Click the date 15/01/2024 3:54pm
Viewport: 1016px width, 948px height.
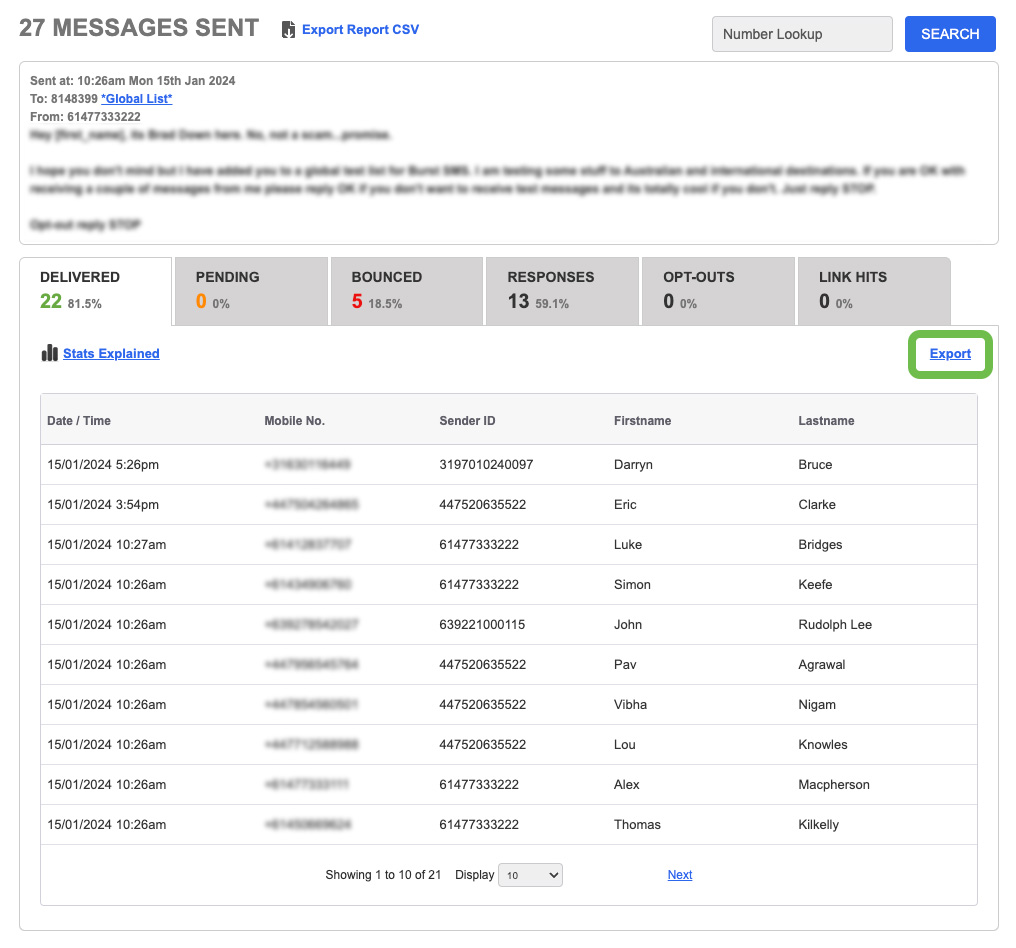click(x=103, y=505)
